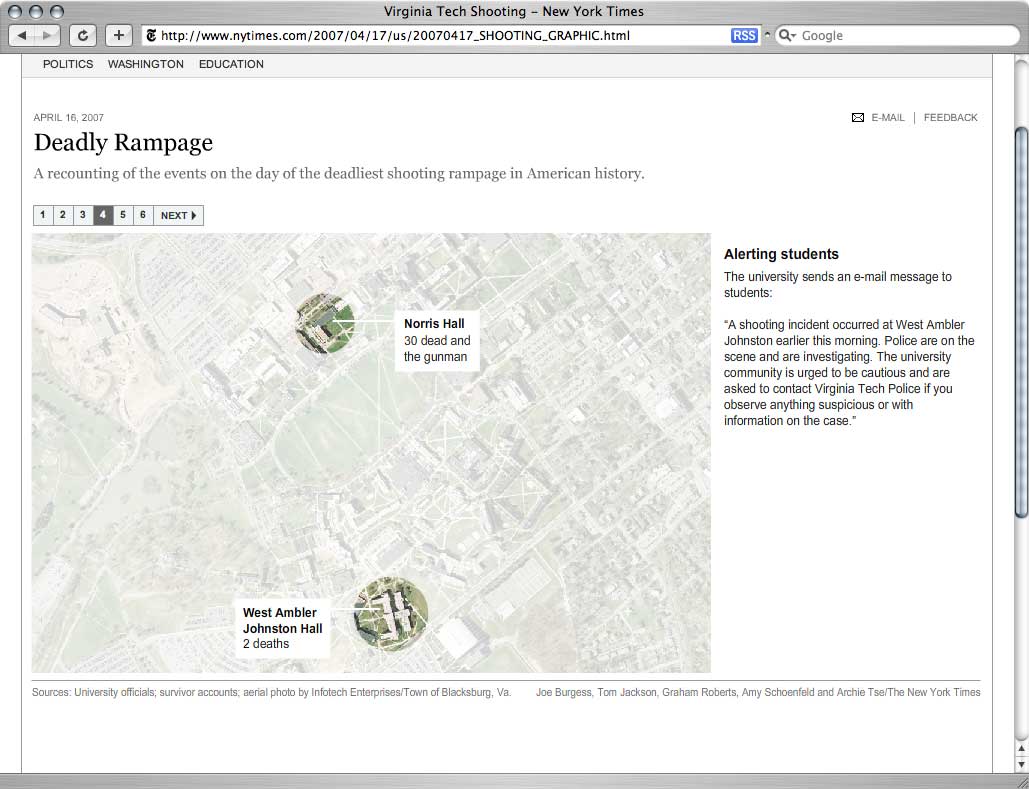Go to slide 6 of graphic
1029x789 pixels.
tap(143, 215)
